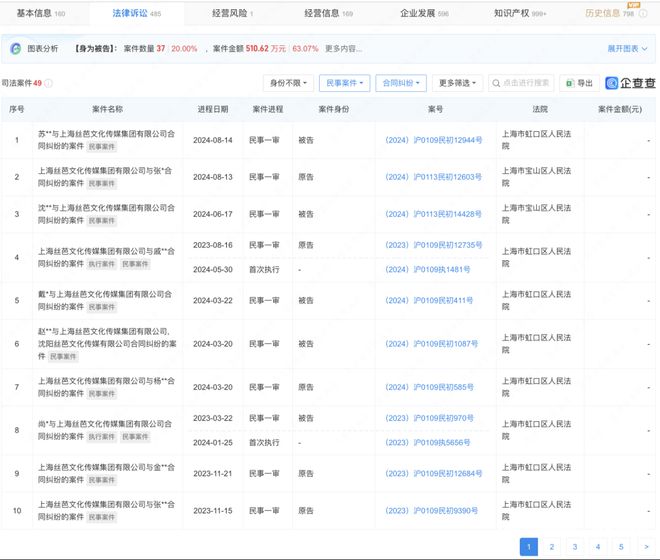Screen dimensions: 660x560
Task: Open case number 沪0109民初411号
Action: (429, 301)
